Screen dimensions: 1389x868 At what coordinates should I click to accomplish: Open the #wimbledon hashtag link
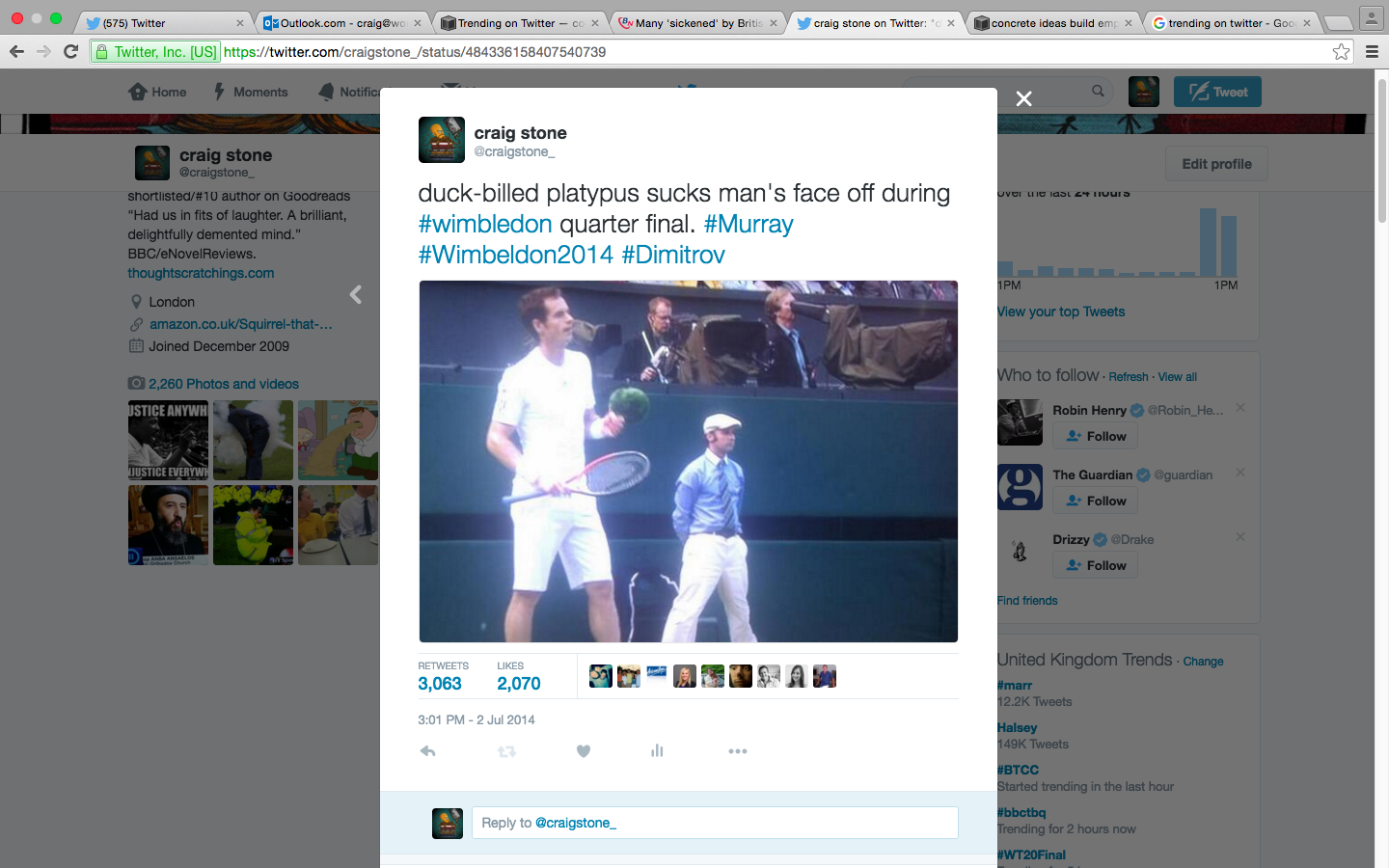tap(485, 224)
